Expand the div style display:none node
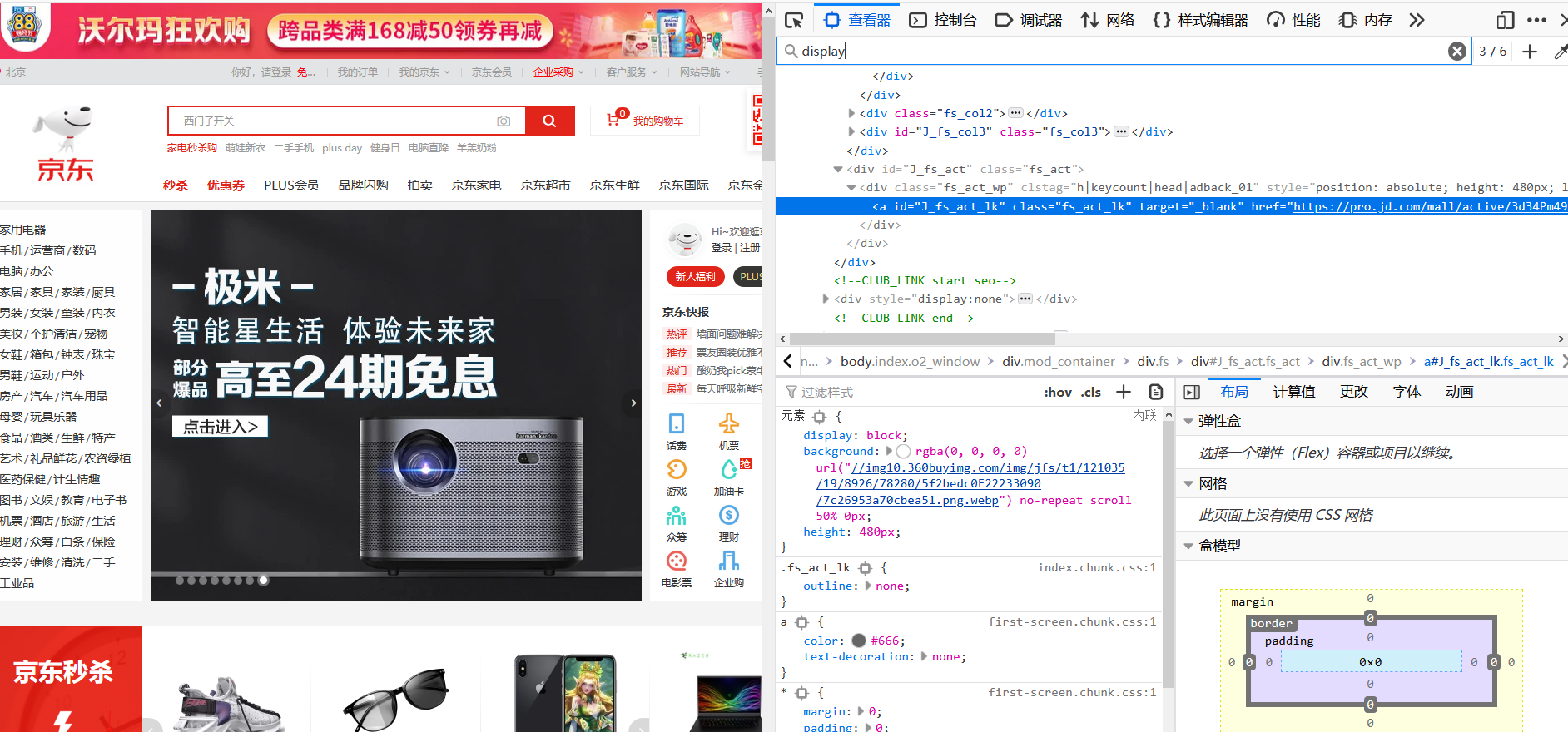This screenshot has height=732, width=1568. pyautogui.click(x=826, y=299)
